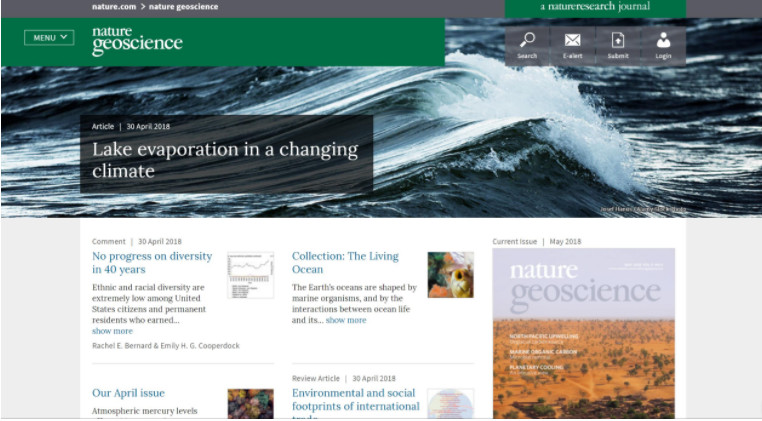Open Environmental and social footprints article

(x=356, y=403)
